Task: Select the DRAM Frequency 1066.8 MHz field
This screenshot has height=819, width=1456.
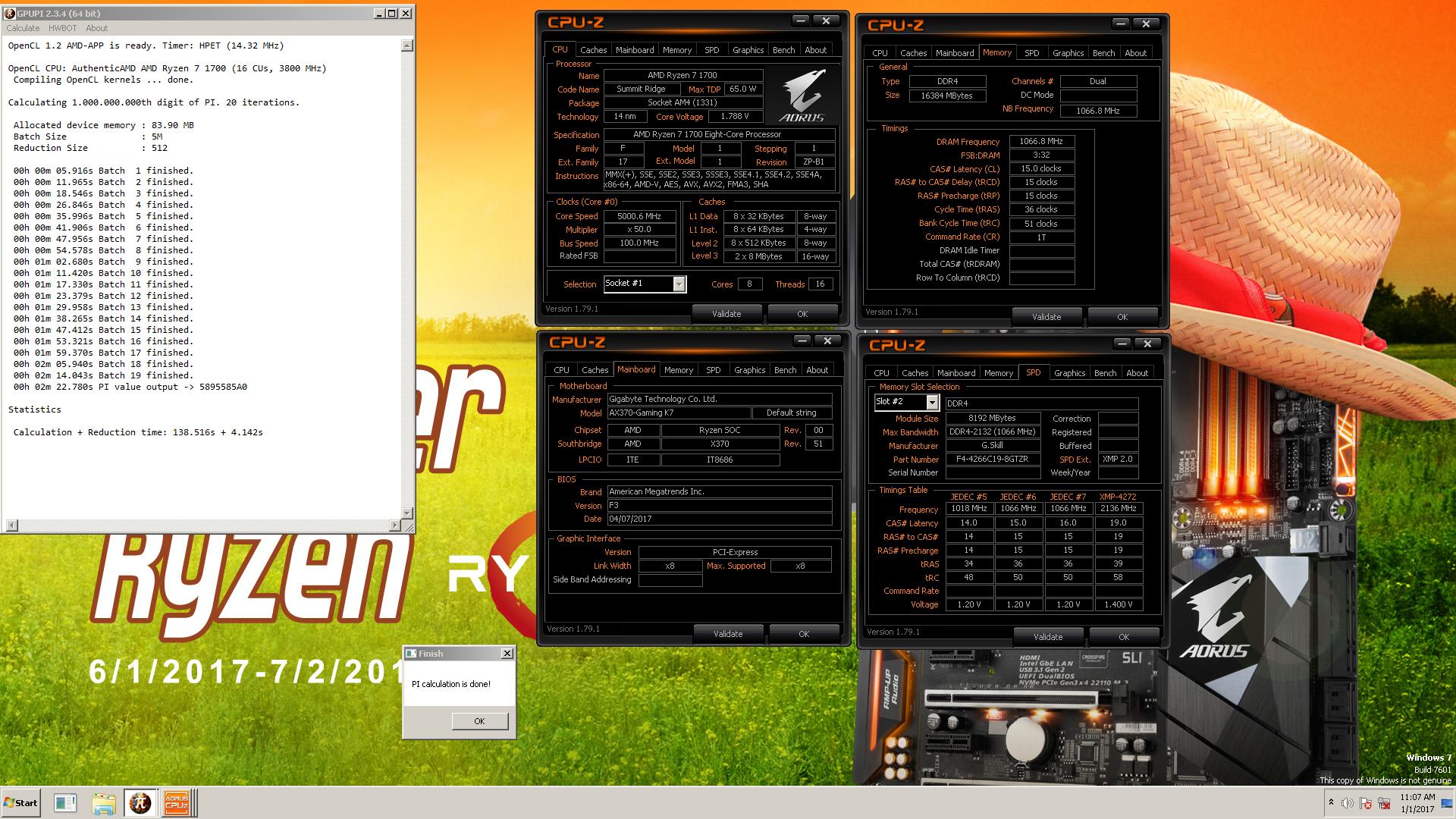Action: pyautogui.click(x=1041, y=141)
